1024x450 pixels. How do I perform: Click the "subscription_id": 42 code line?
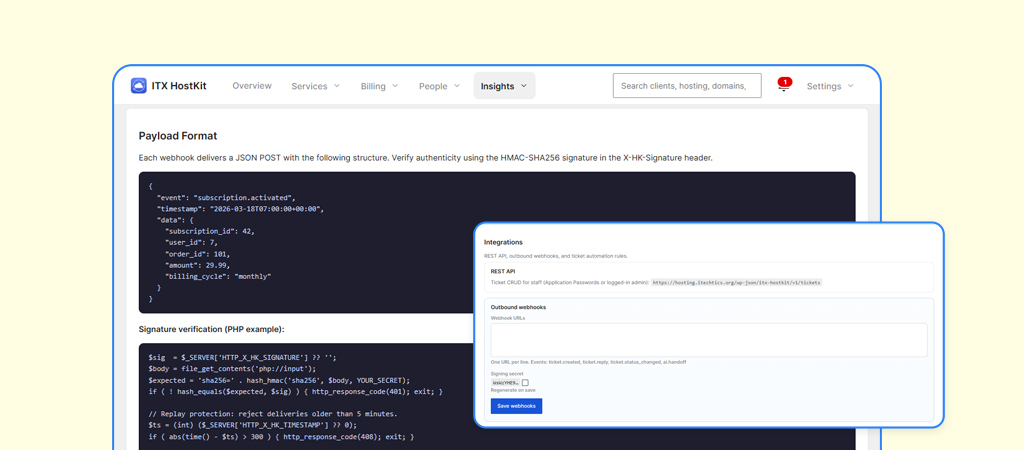[210, 231]
